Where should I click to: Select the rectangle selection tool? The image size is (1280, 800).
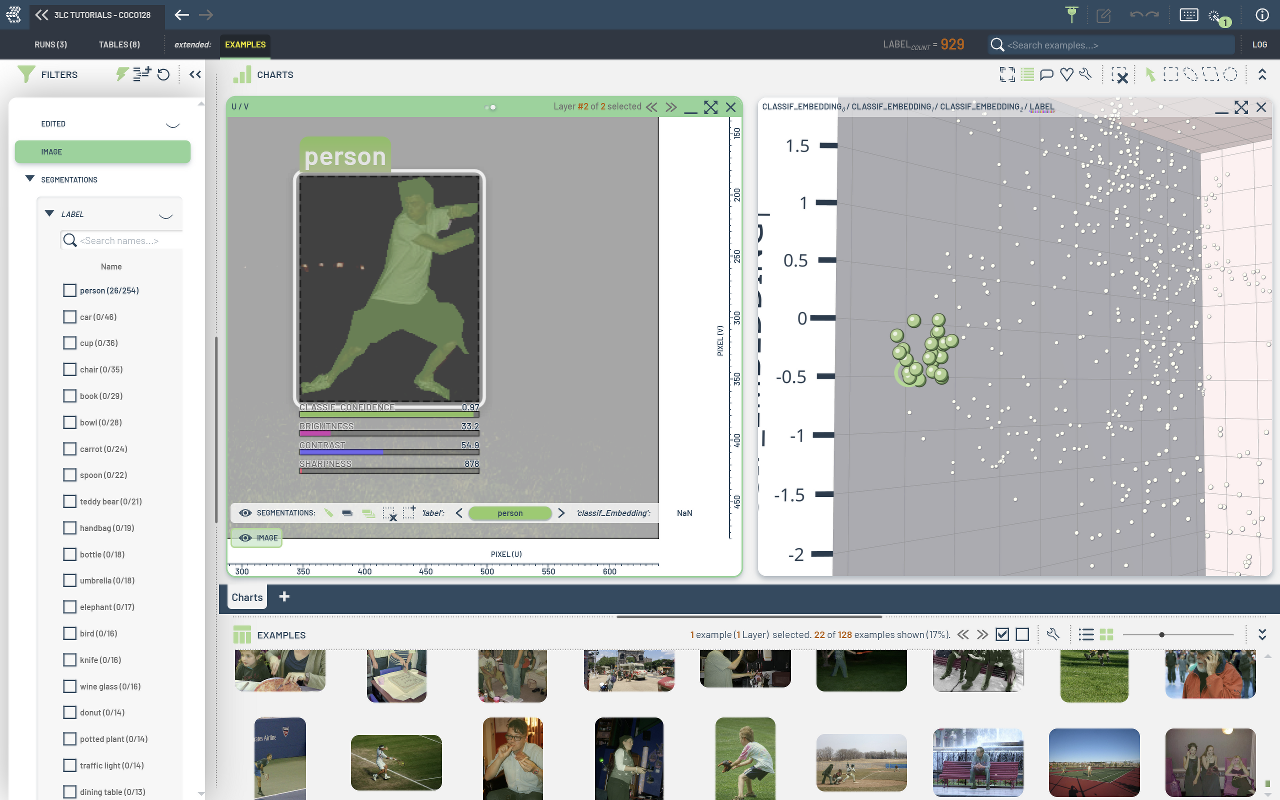1170,75
